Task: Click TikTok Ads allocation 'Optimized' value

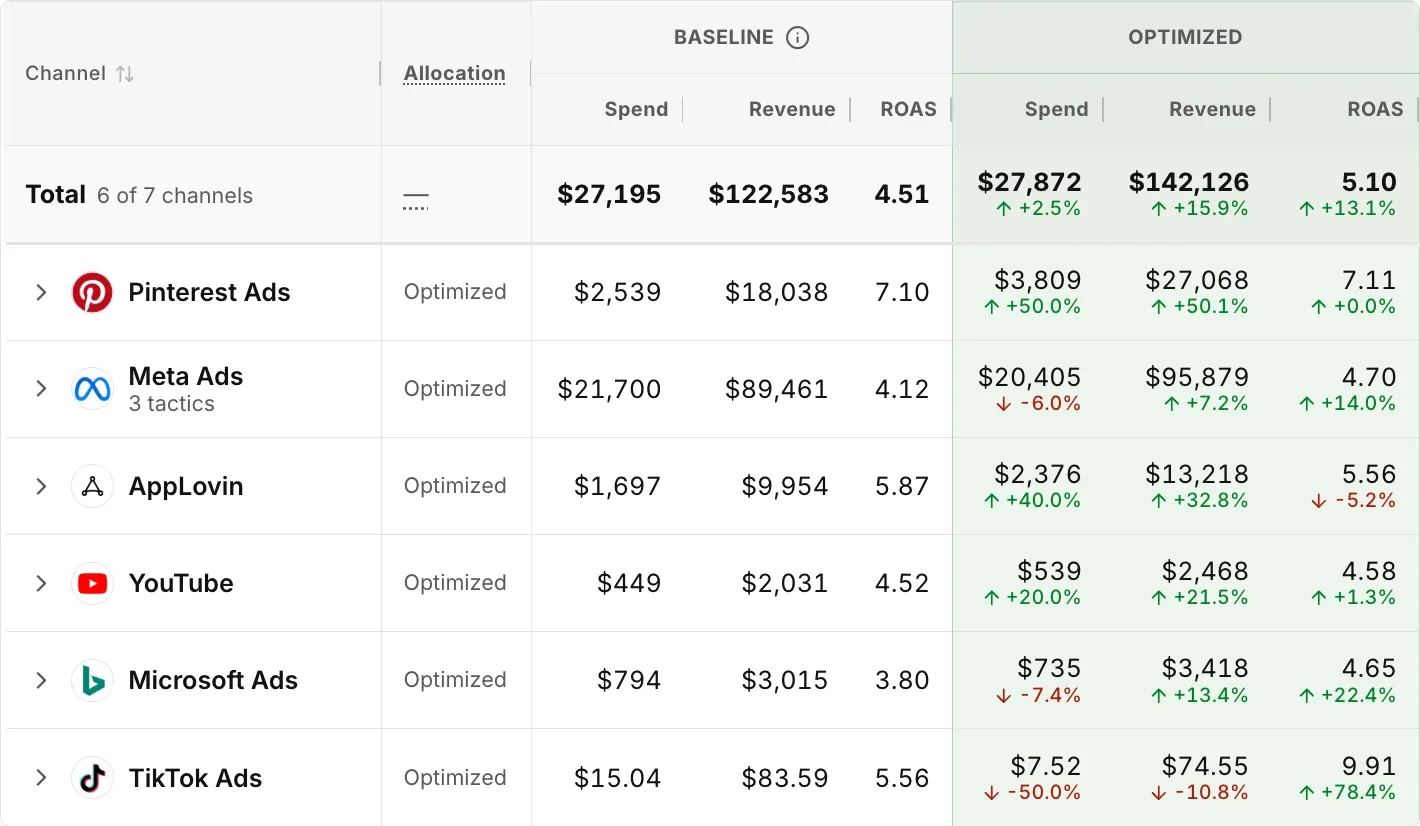Action: pos(455,778)
